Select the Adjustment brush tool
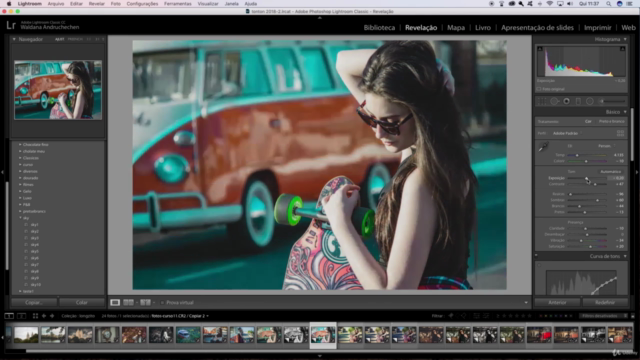This screenshot has width=640, height=360. [612, 101]
